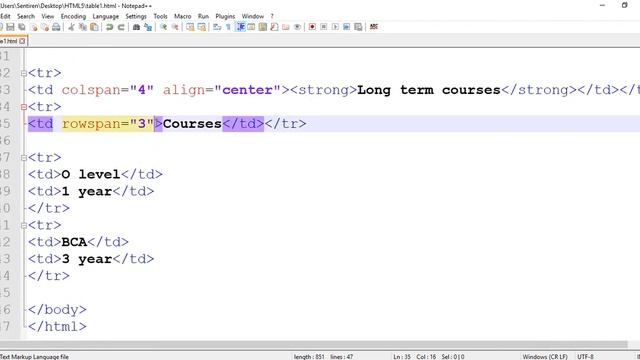
Task: Click the Copy toolbar icon
Action: [x=83, y=27]
